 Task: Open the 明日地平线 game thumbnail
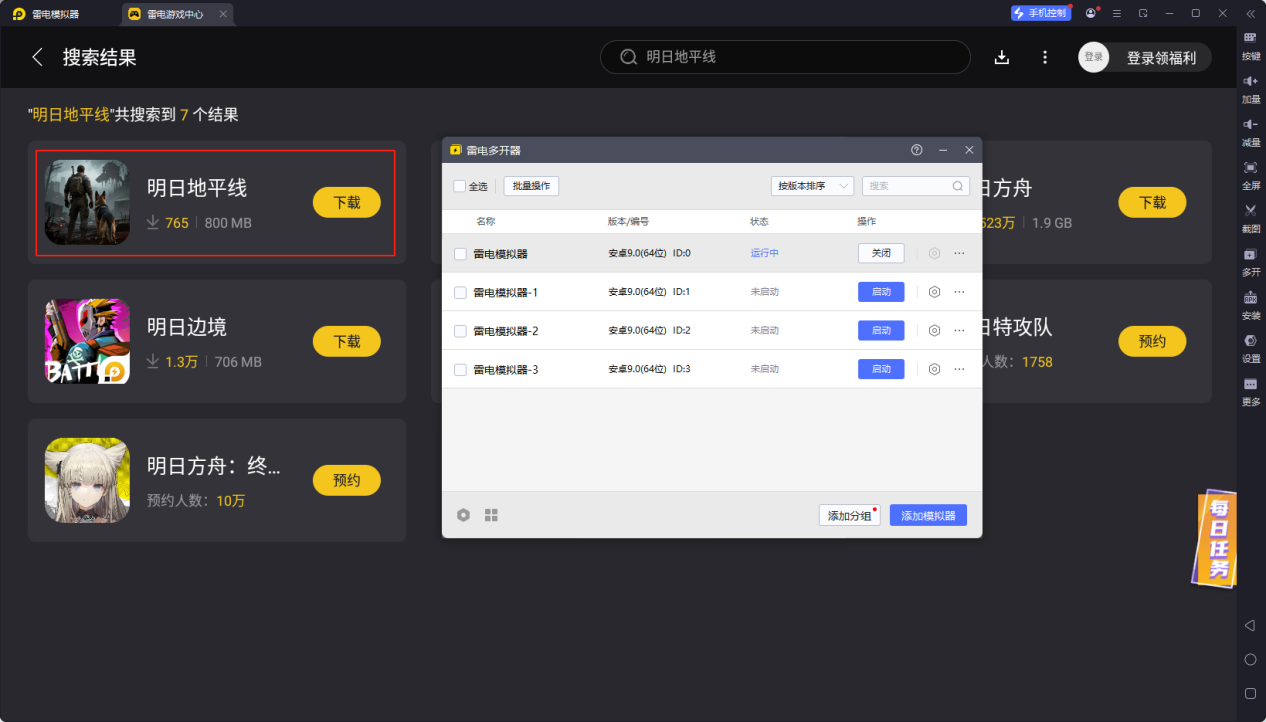87,202
